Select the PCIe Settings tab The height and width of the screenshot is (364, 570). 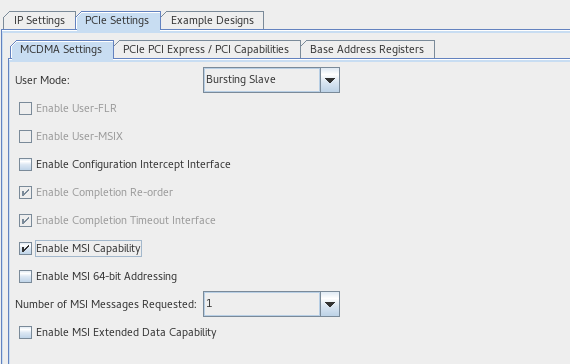pyautogui.click(x=117, y=20)
